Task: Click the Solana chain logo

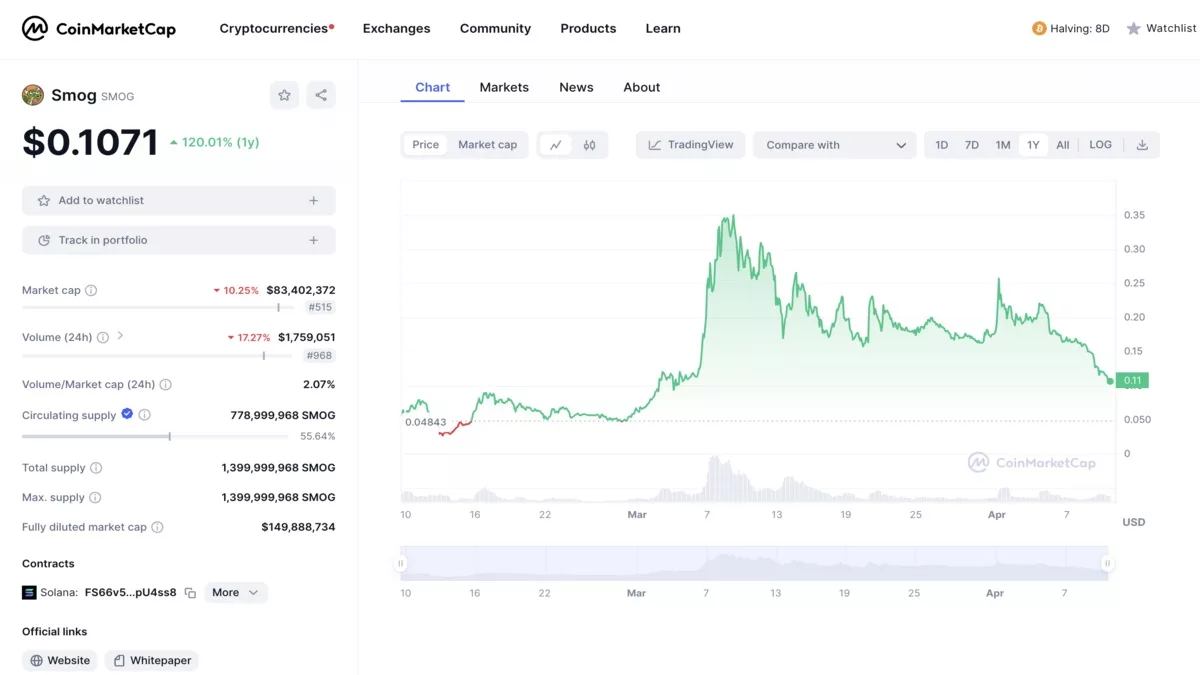Action: (x=29, y=592)
